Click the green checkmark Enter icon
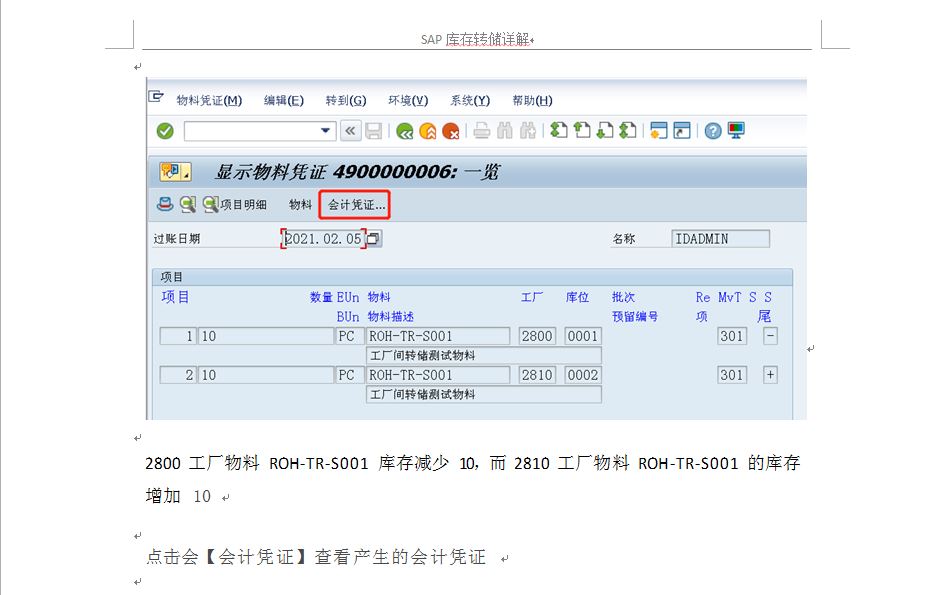Viewport: 945px width, 595px height. [165, 131]
